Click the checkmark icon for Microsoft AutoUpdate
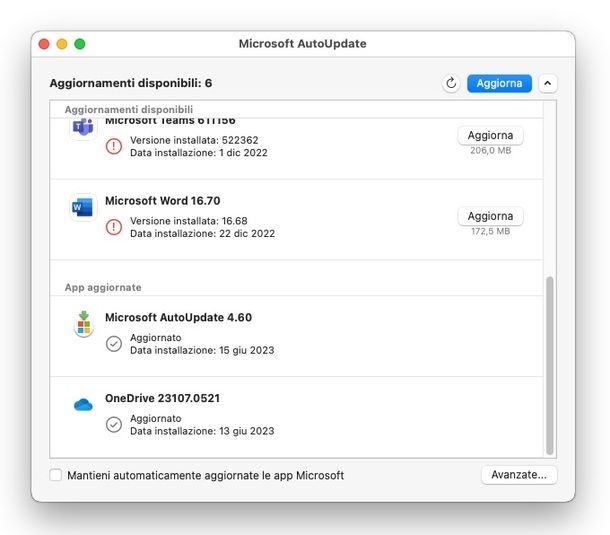The width and height of the screenshot is (610, 535). pos(114,344)
